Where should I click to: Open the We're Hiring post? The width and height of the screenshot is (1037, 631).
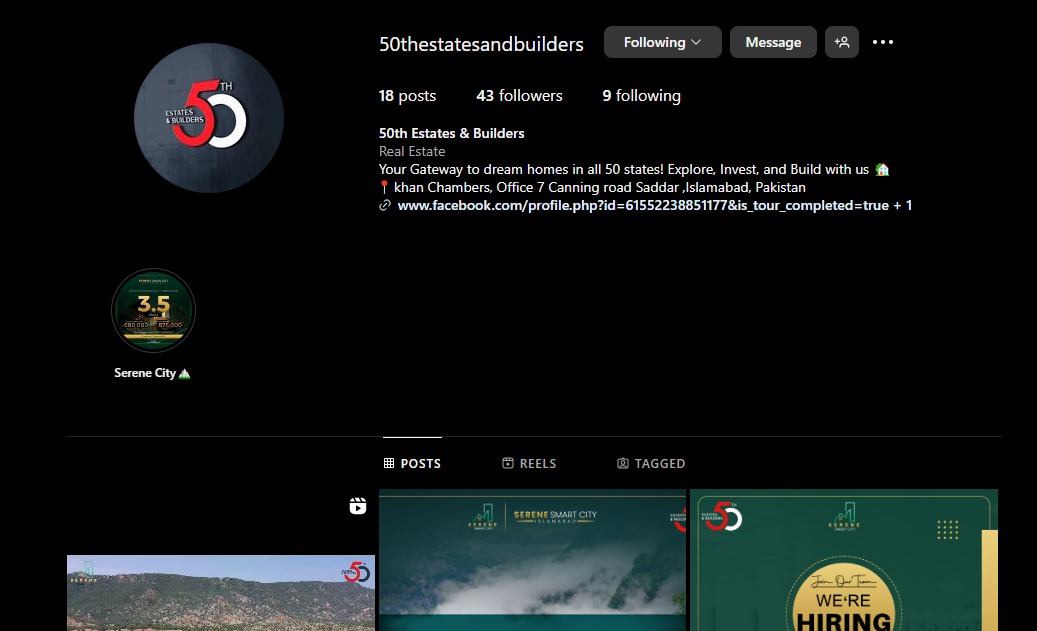coord(844,560)
